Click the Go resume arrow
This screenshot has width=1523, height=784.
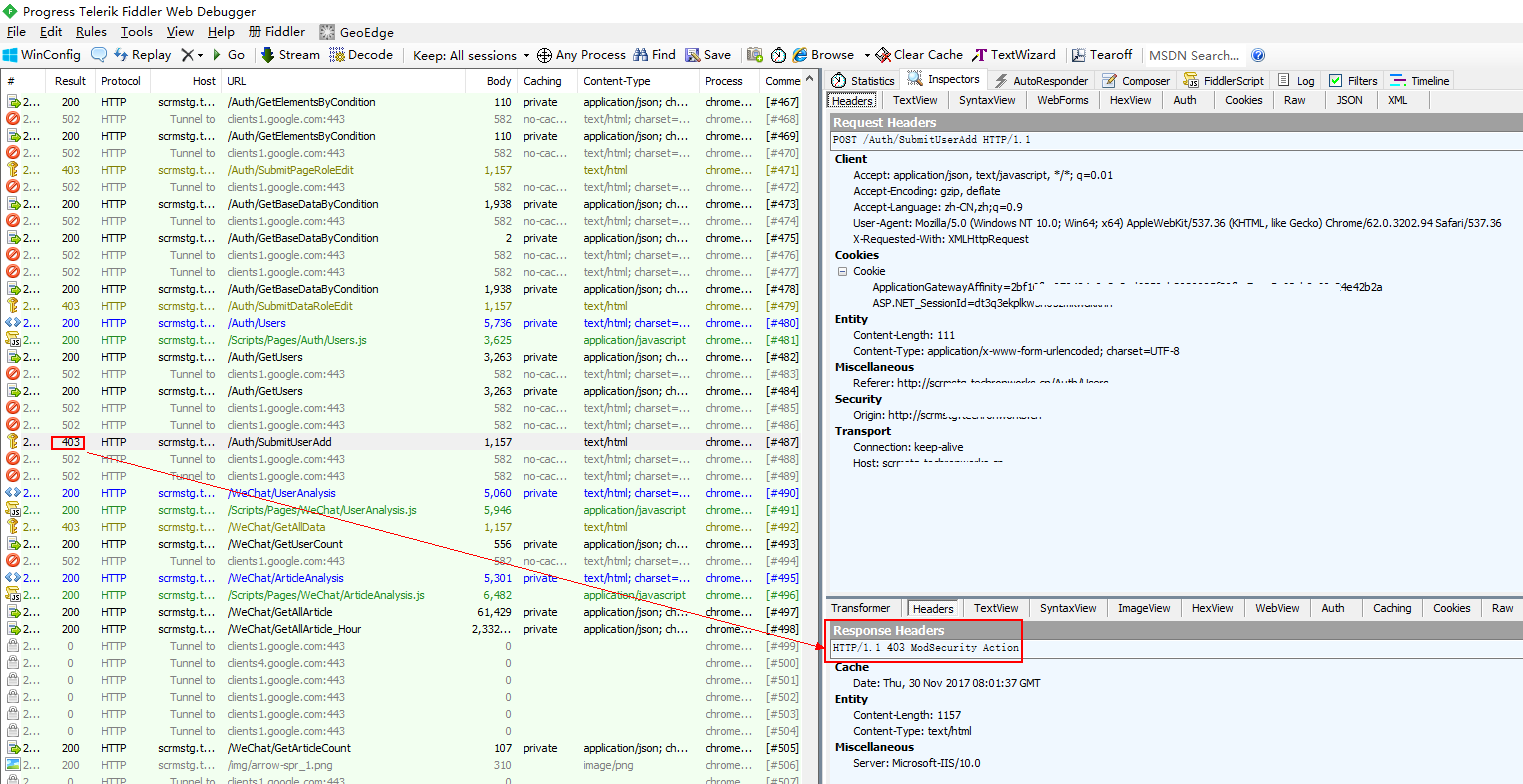pyautogui.click(x=217, y=55)
